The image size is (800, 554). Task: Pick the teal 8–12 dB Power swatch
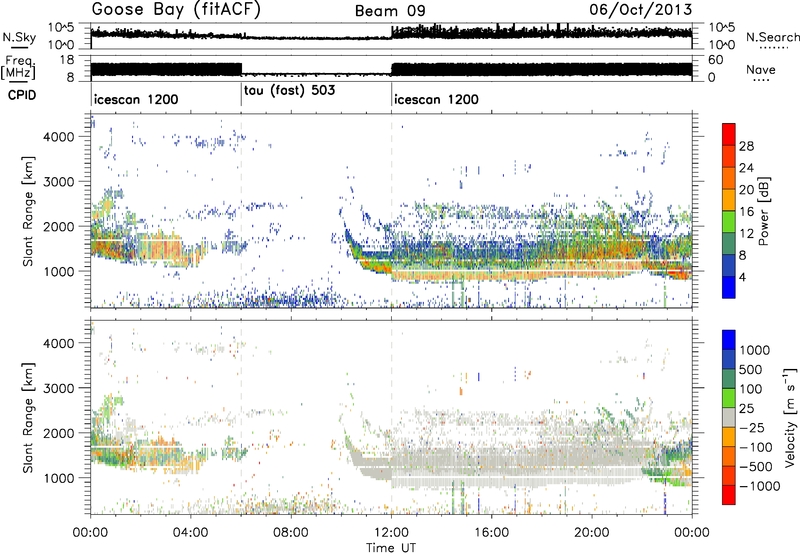pyautogui.click(x=729, y=243)
